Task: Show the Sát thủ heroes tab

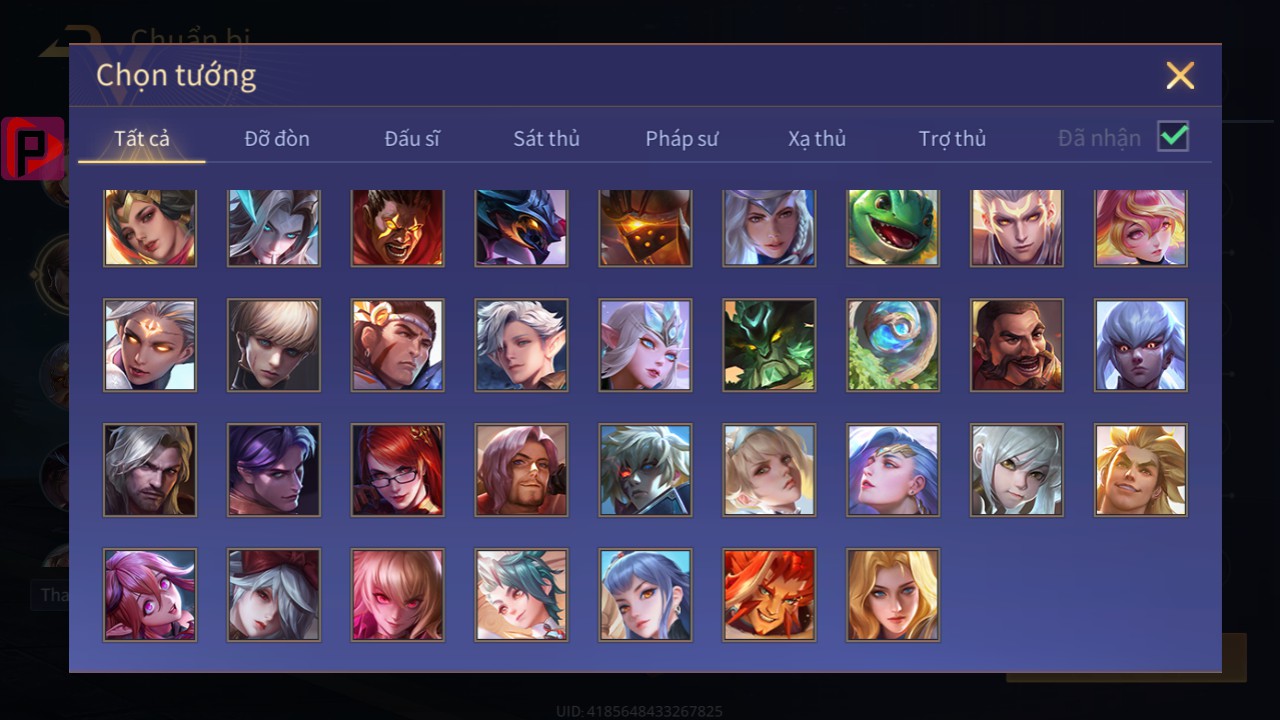Action: [546, 139]
